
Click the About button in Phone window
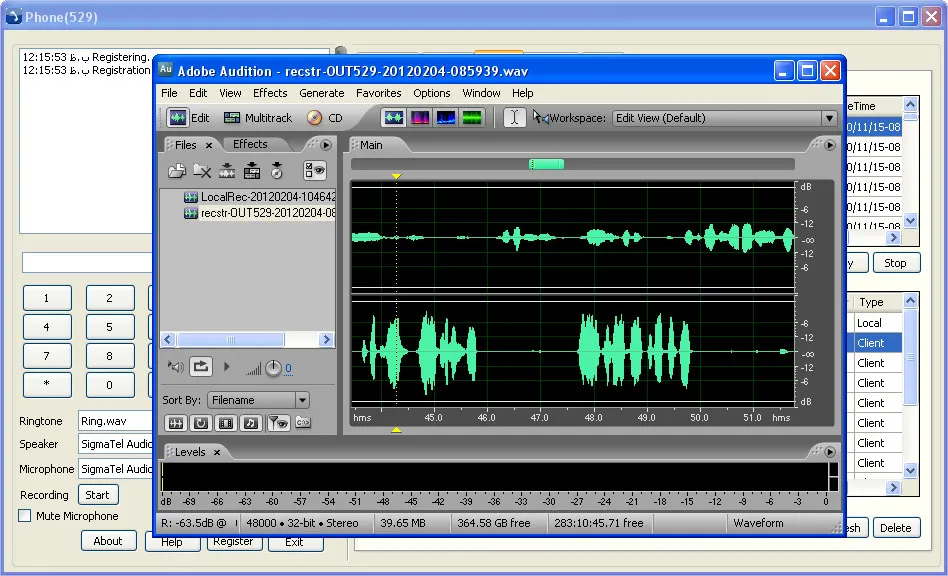(x=108, y=541)
